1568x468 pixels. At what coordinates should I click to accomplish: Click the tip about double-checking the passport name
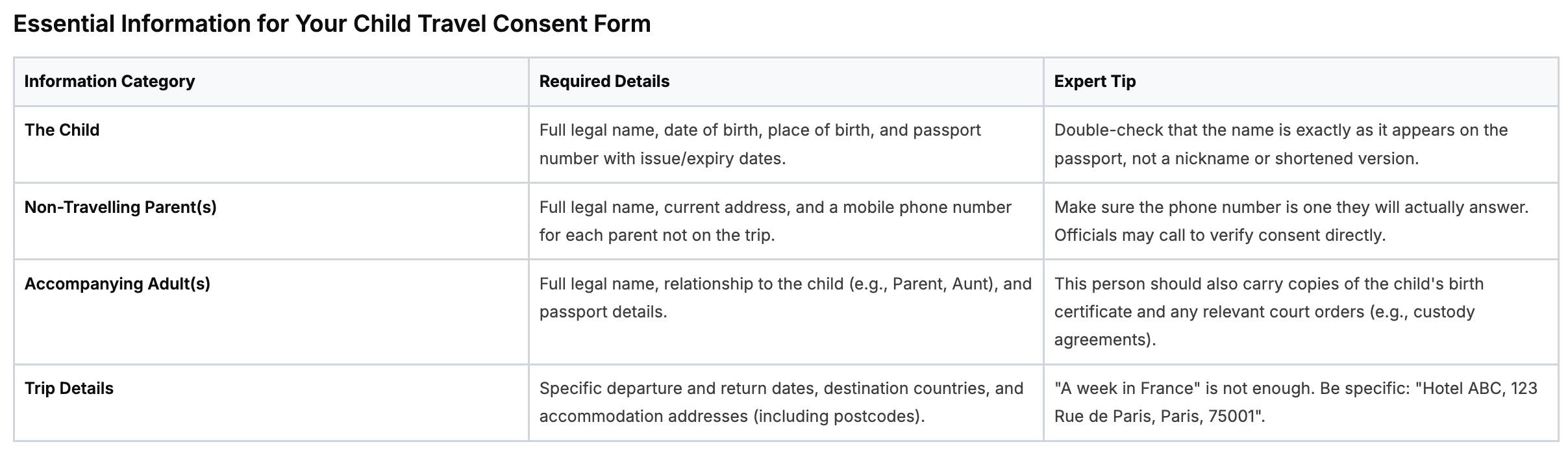click(1280, 130)
